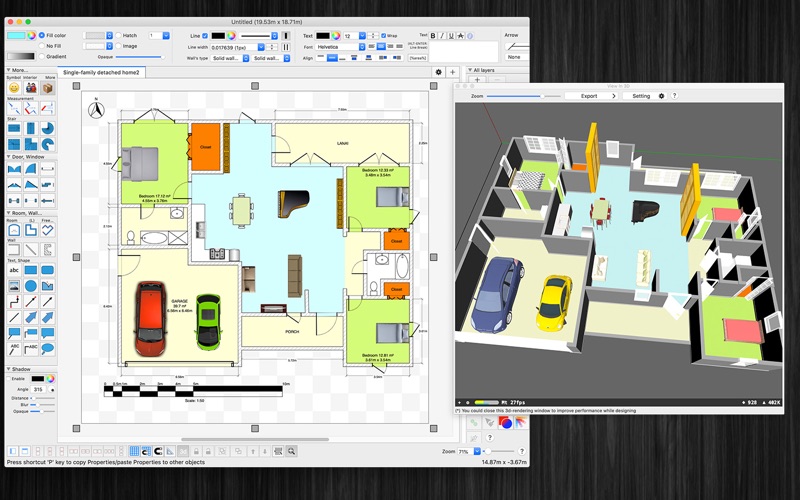
Task: Add a layer with the plus button
Action: tap(478, 80)
